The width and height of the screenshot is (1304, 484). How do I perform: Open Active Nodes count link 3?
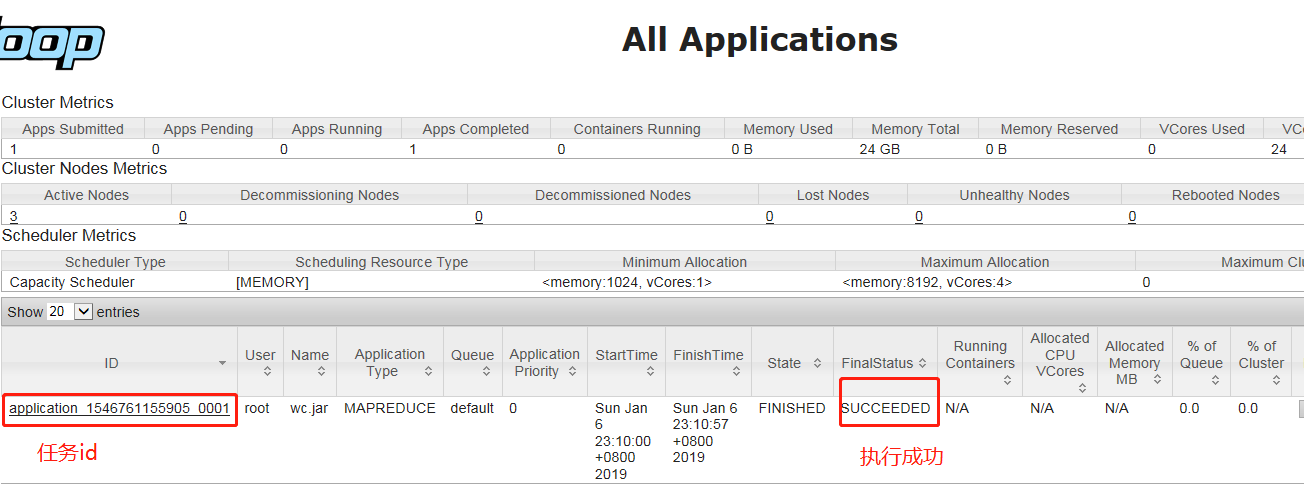tap(14, 216)
